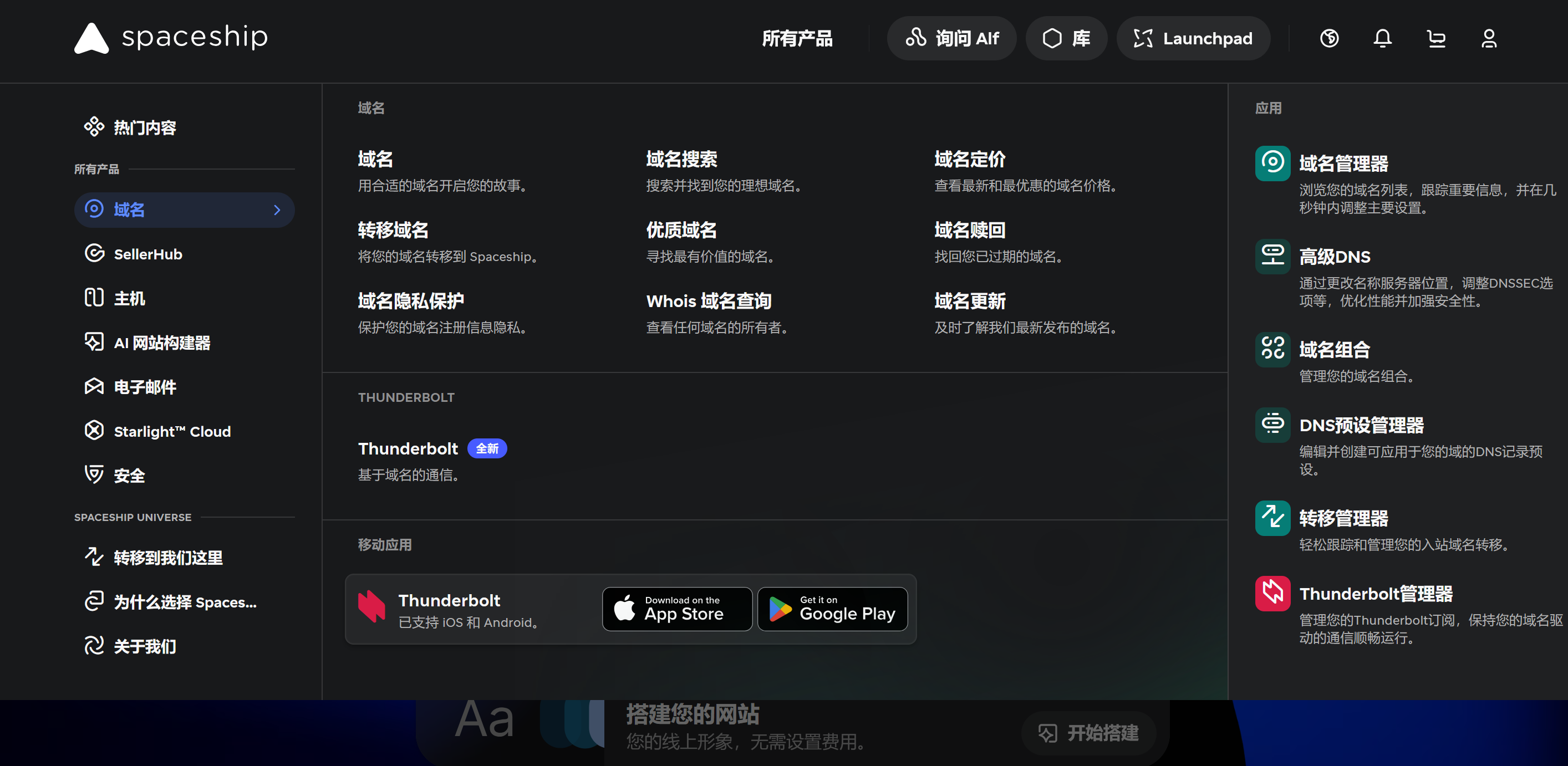Click the Thunderbolt管理器 app icon

click(x=1272, y=593)
